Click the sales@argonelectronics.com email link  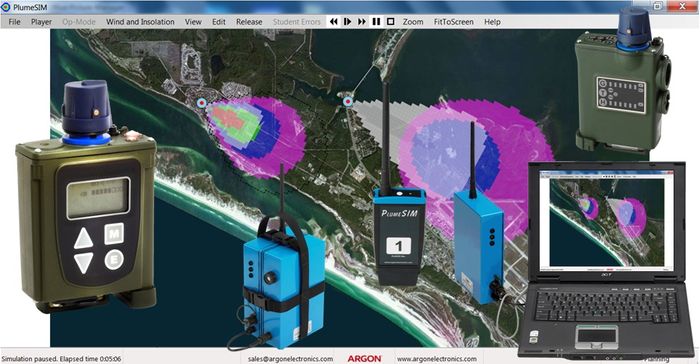(x=291, y=359)
